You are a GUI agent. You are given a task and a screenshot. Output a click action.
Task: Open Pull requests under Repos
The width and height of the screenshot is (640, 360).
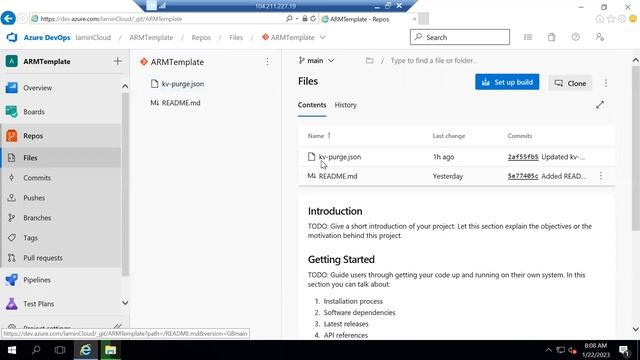(x=43, y=258)
